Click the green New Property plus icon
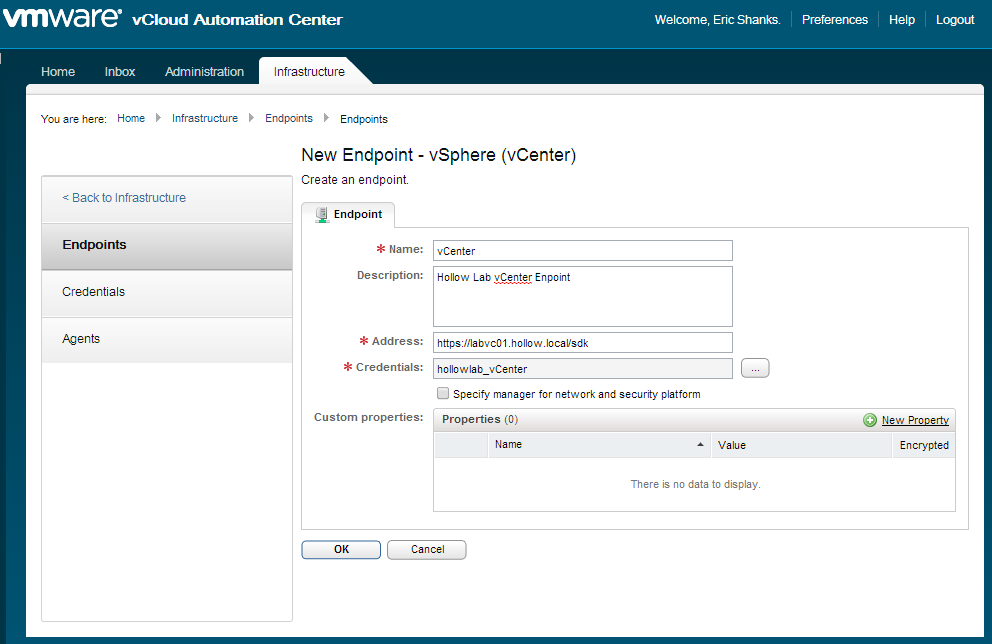 pyautogui.click(x=870, y=420)
